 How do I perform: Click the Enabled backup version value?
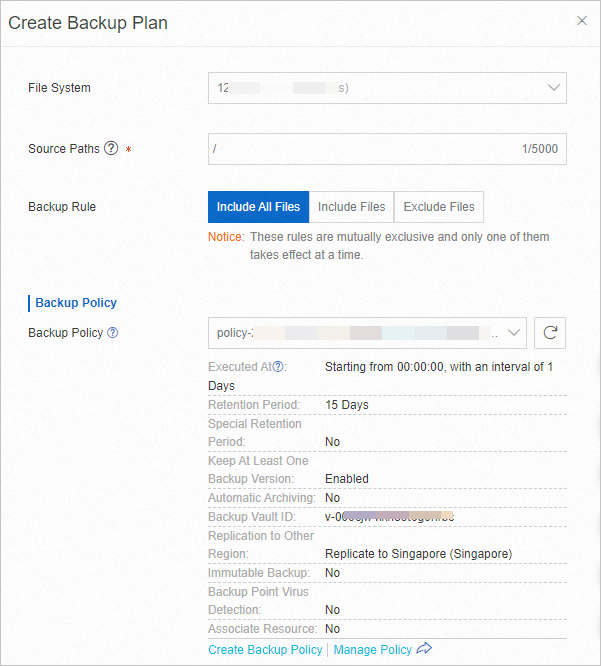click(x=347, y=479)
